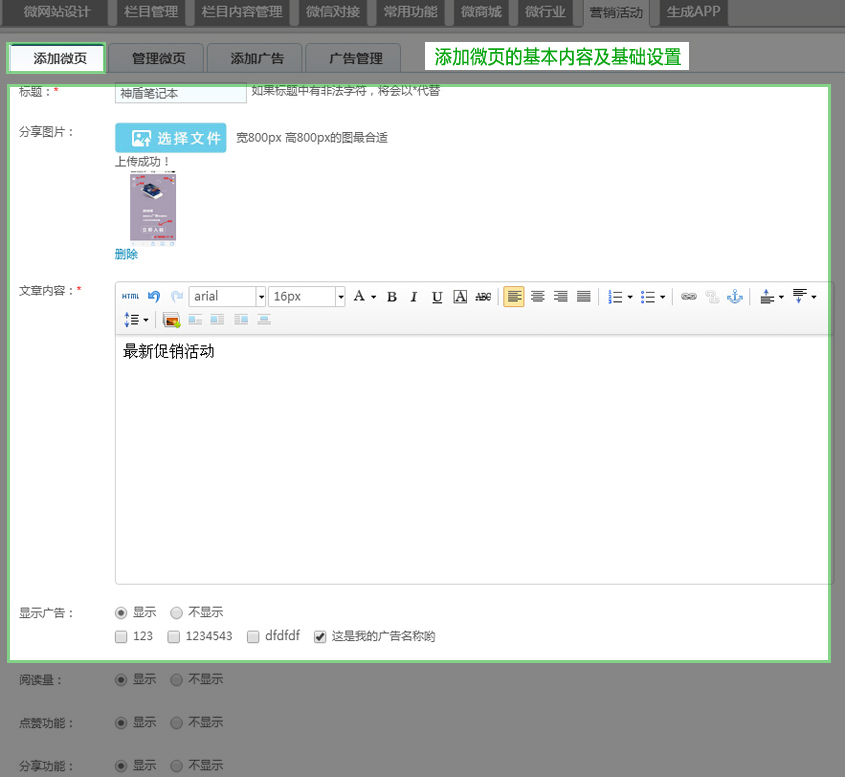Screen dimensions: 845x777
Task: Check the 123 ad checkbox
Action: (121, 637)
